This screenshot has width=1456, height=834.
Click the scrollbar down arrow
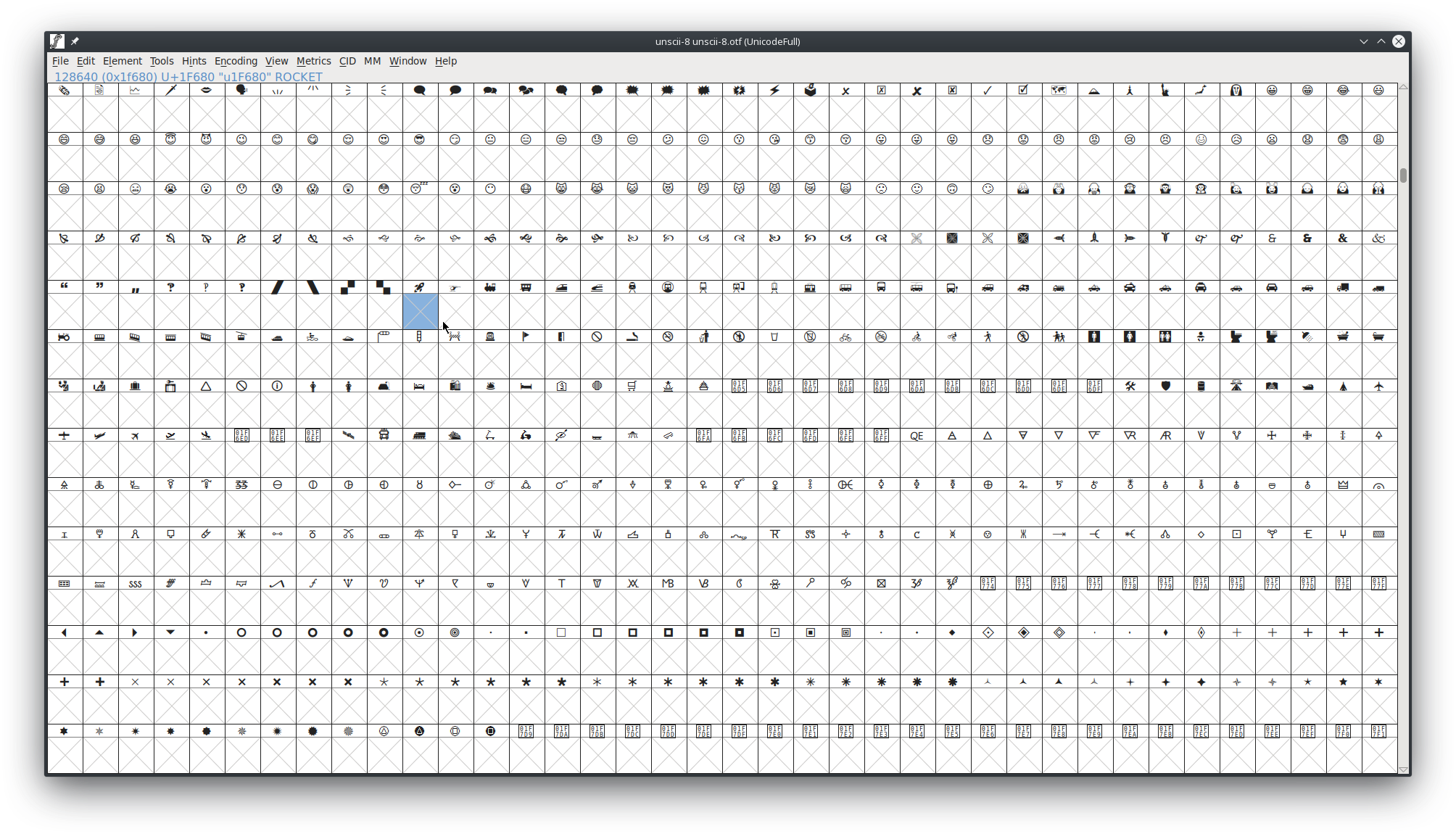point(1403,769)
